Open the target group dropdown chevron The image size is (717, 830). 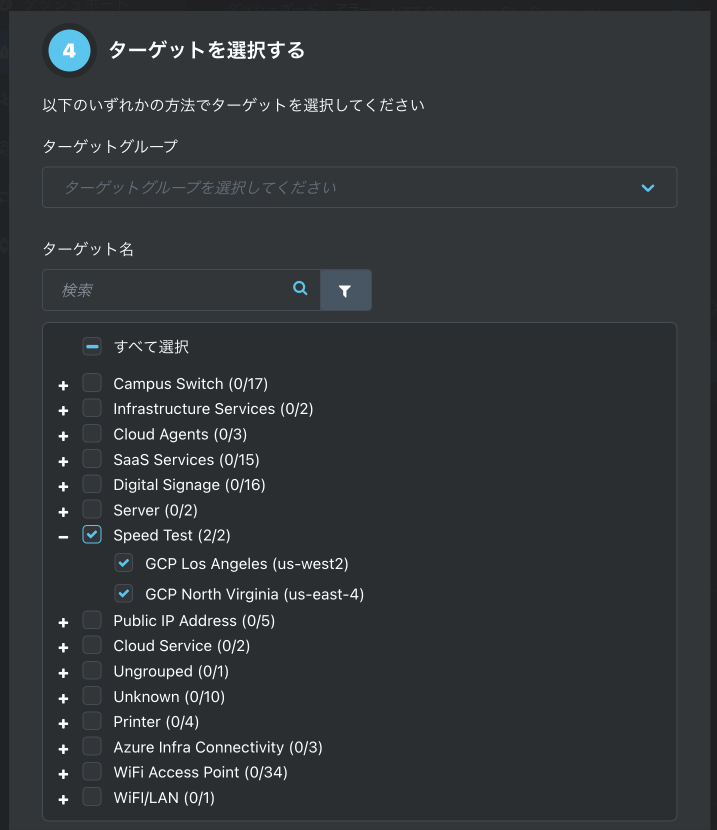(648, 188)
